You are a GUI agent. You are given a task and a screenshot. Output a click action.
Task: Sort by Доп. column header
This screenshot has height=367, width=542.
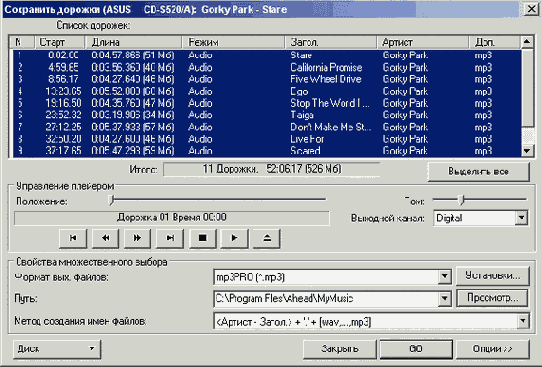tap(495, 42)
